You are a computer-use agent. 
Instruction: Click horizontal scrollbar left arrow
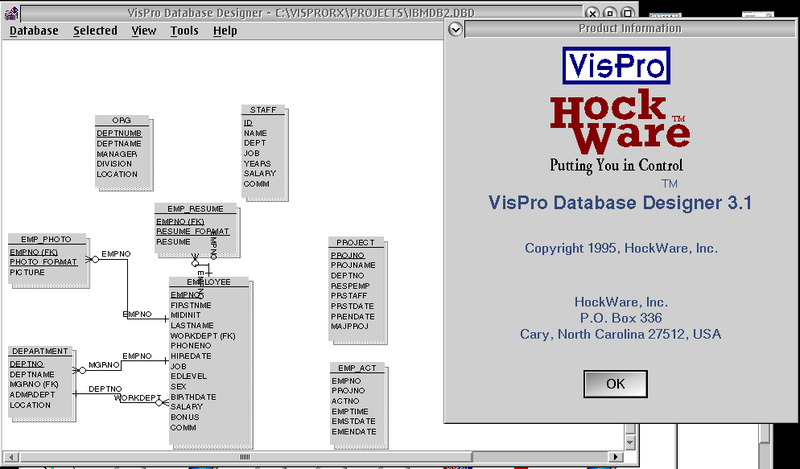pyautogui.click(x=11, y=457)
